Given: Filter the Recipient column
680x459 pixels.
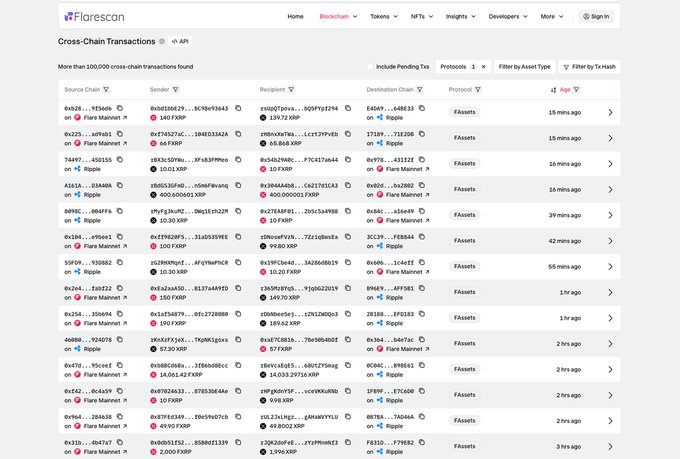Looking at the screenshot, I should (291, 89).
